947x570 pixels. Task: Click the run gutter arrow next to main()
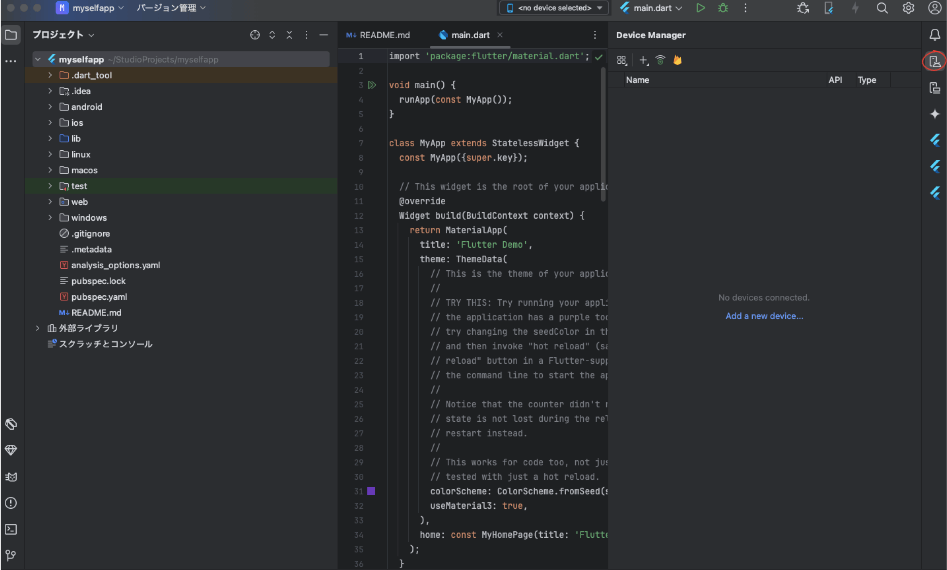click(x=372, y=85)
